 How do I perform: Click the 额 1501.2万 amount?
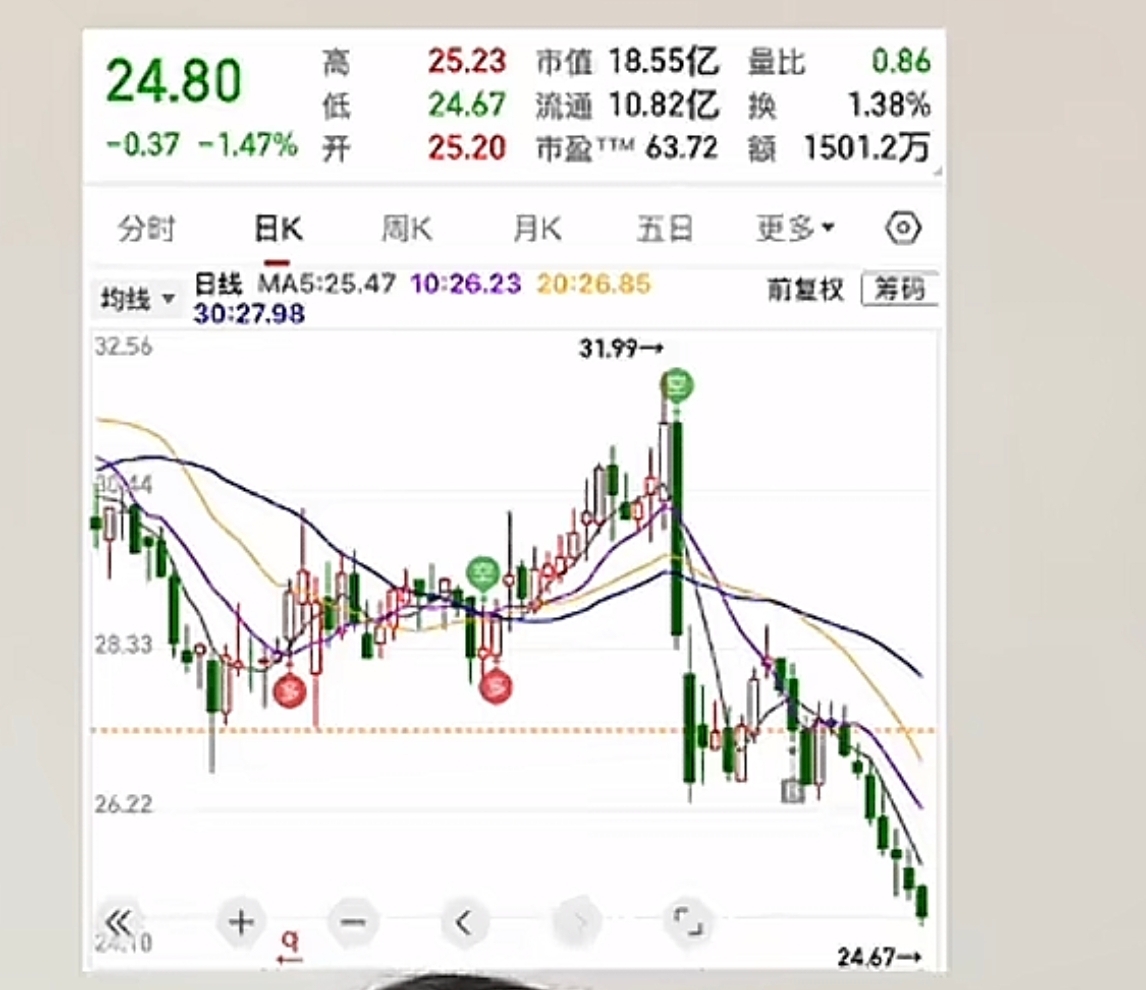pyautogui.click(x=867, y=148)
